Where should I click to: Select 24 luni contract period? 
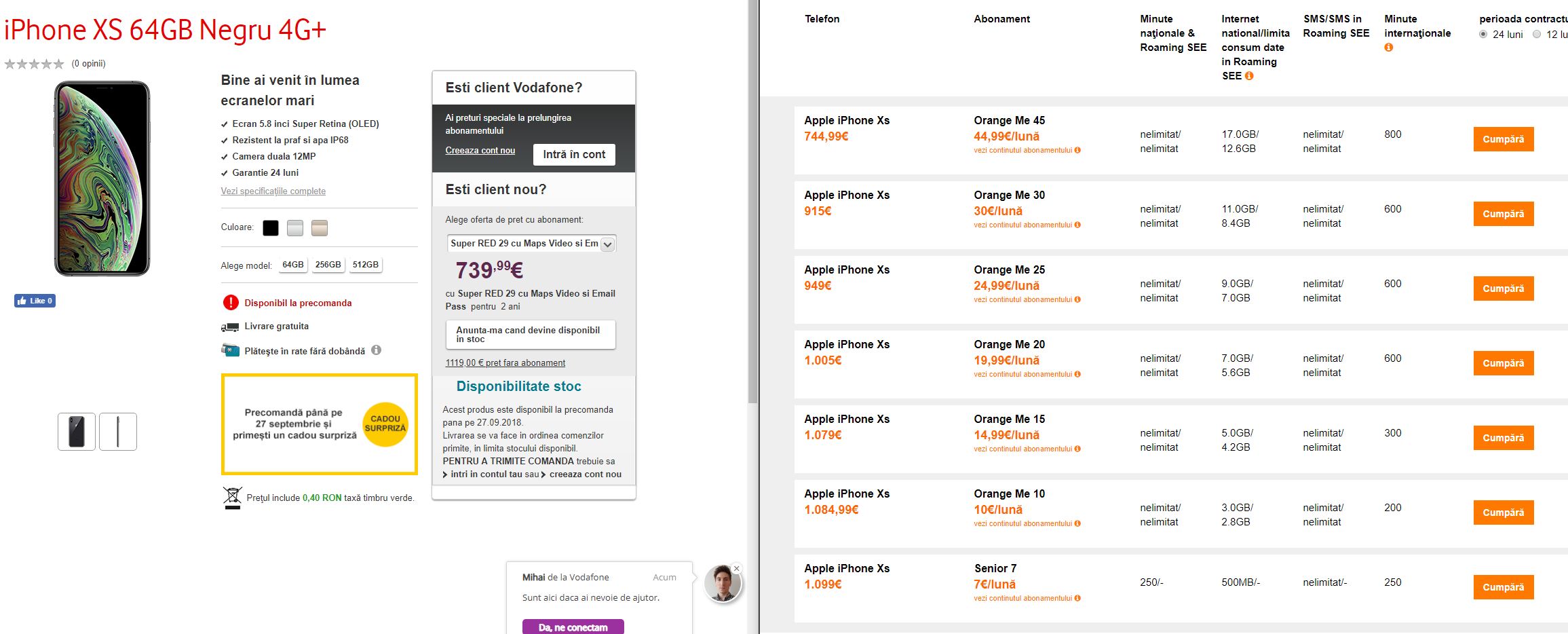1483,34
